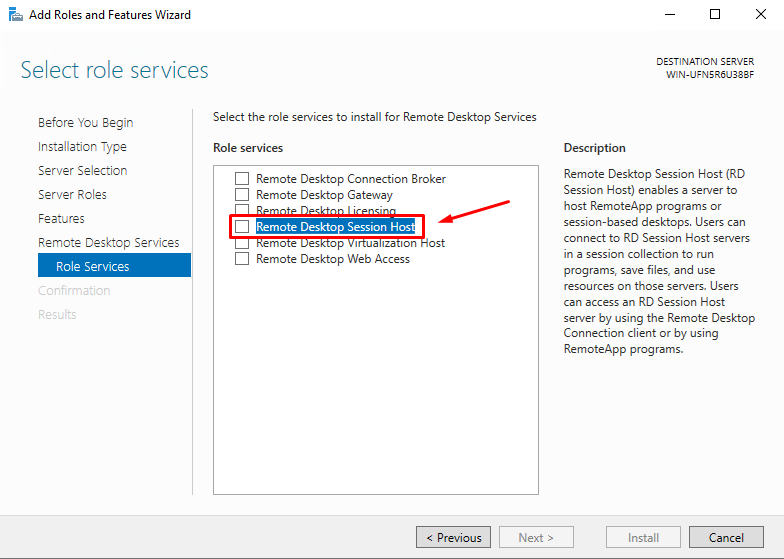The width and height of the screenshot is (784, 559).
Task: Switch to Server Roles page
Action: coord(72,195)
